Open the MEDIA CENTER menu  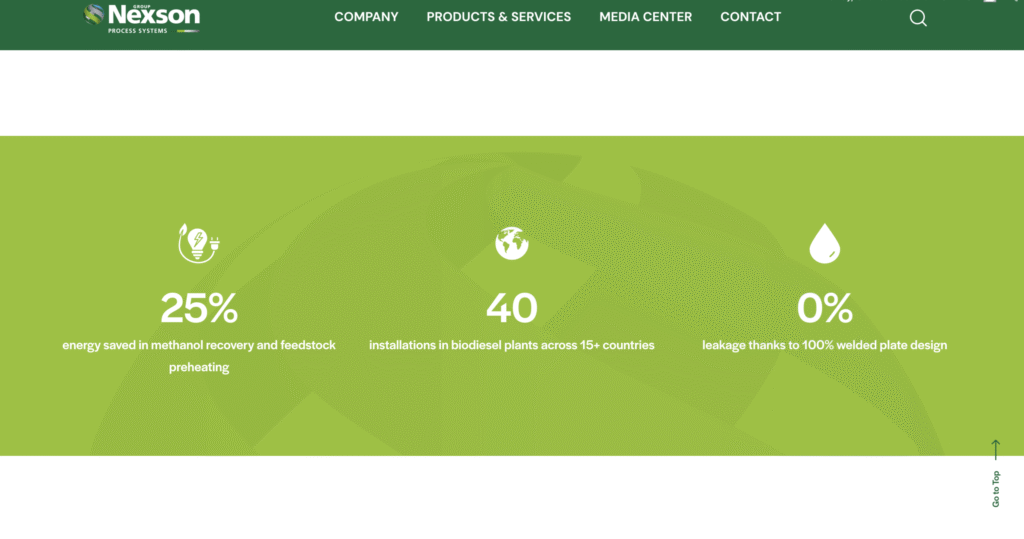[x=645, y=17]
